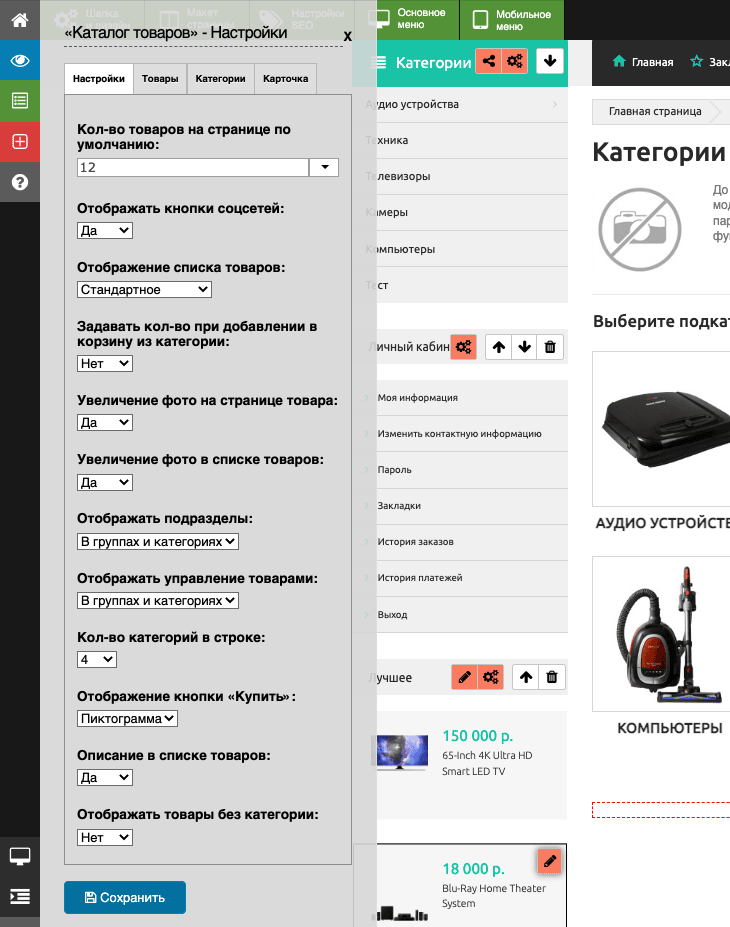Click the red add-block plus icon
The width and height of the screenshot is (730, 927).
(20, 141)
